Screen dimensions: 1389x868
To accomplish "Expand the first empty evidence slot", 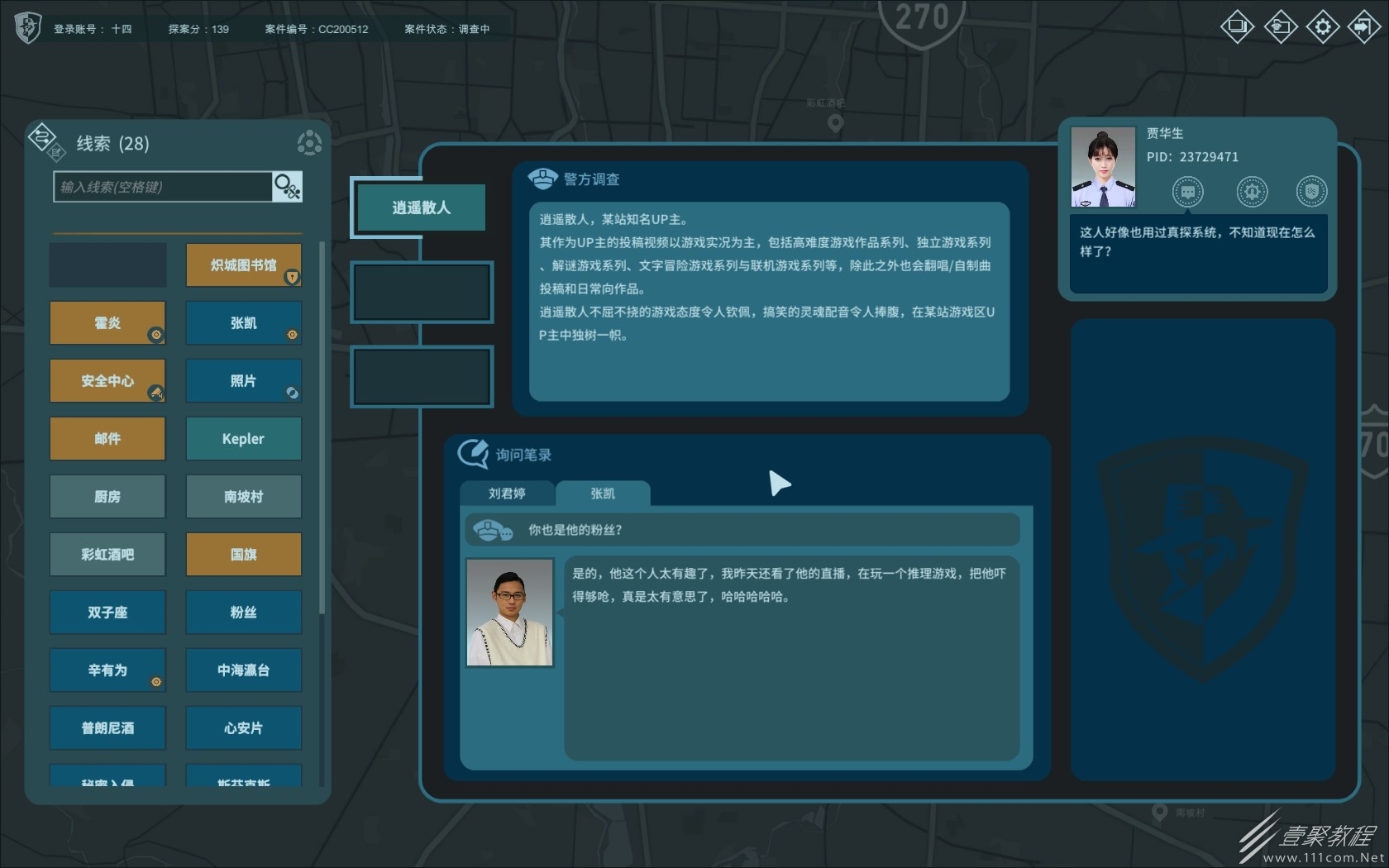I will (x=421, y=292).
